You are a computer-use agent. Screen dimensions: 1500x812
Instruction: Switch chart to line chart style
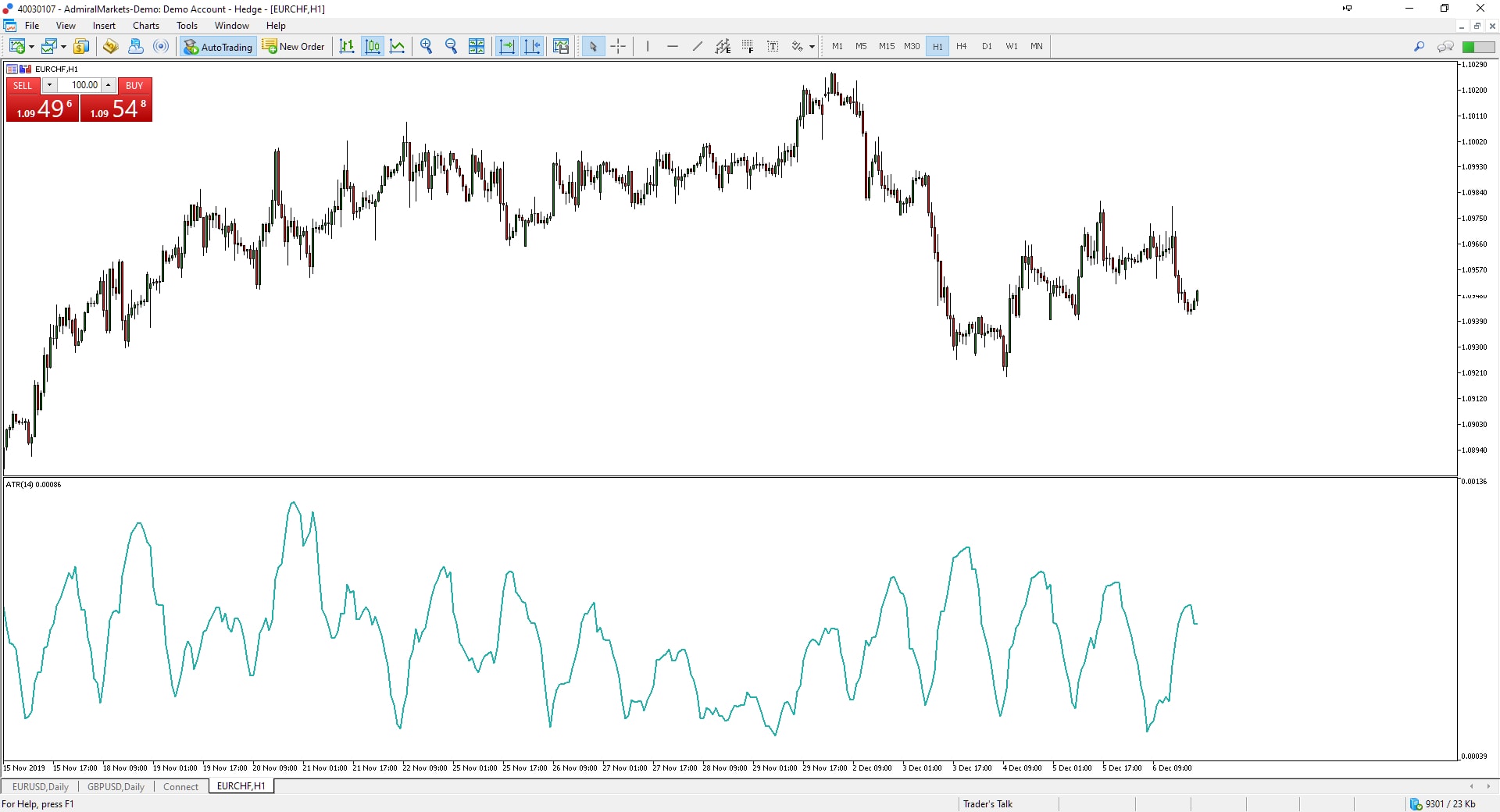pyautogui.click(x=398, y=47)
